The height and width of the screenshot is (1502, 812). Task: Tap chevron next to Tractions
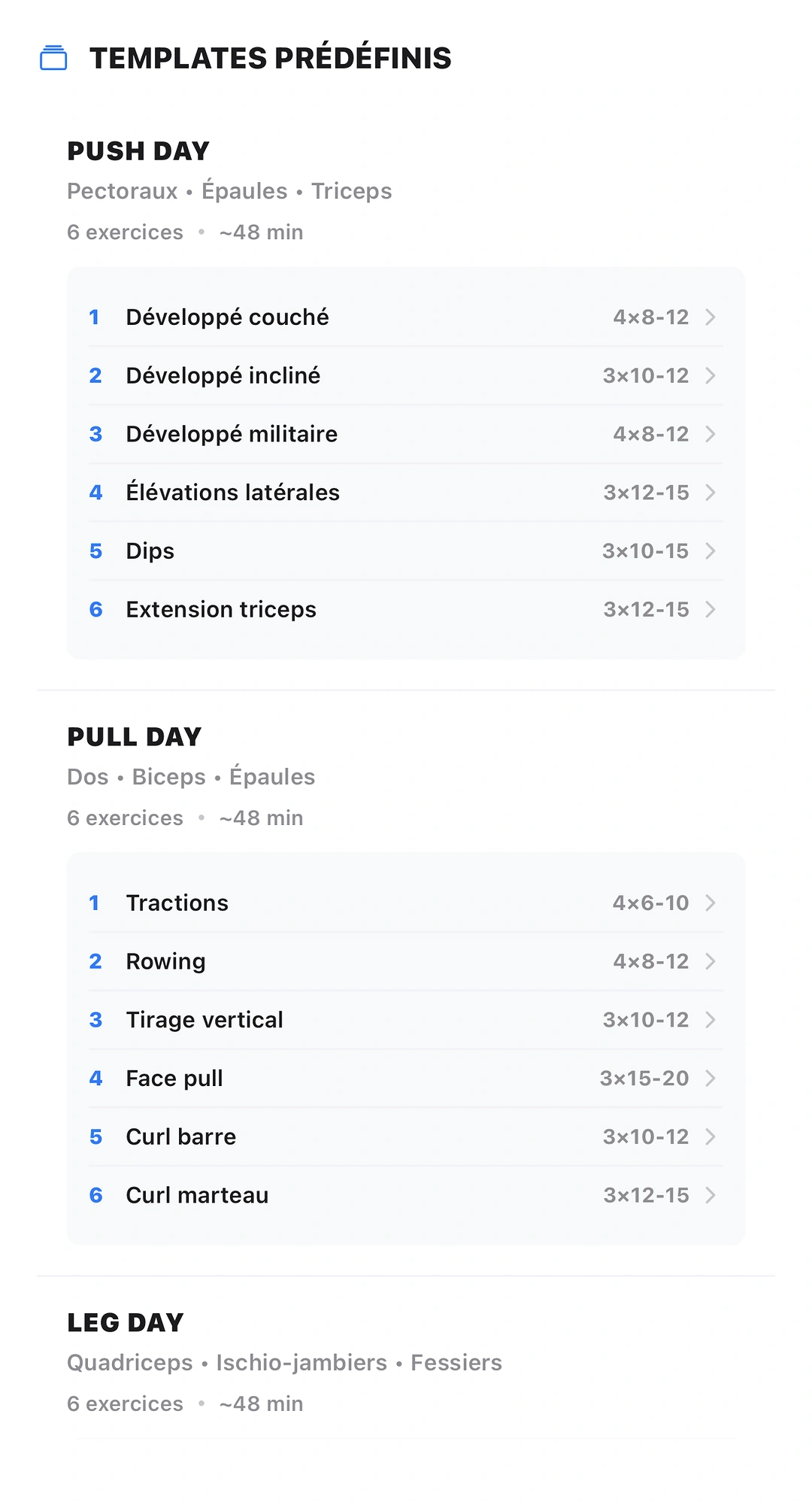point(710,903)
